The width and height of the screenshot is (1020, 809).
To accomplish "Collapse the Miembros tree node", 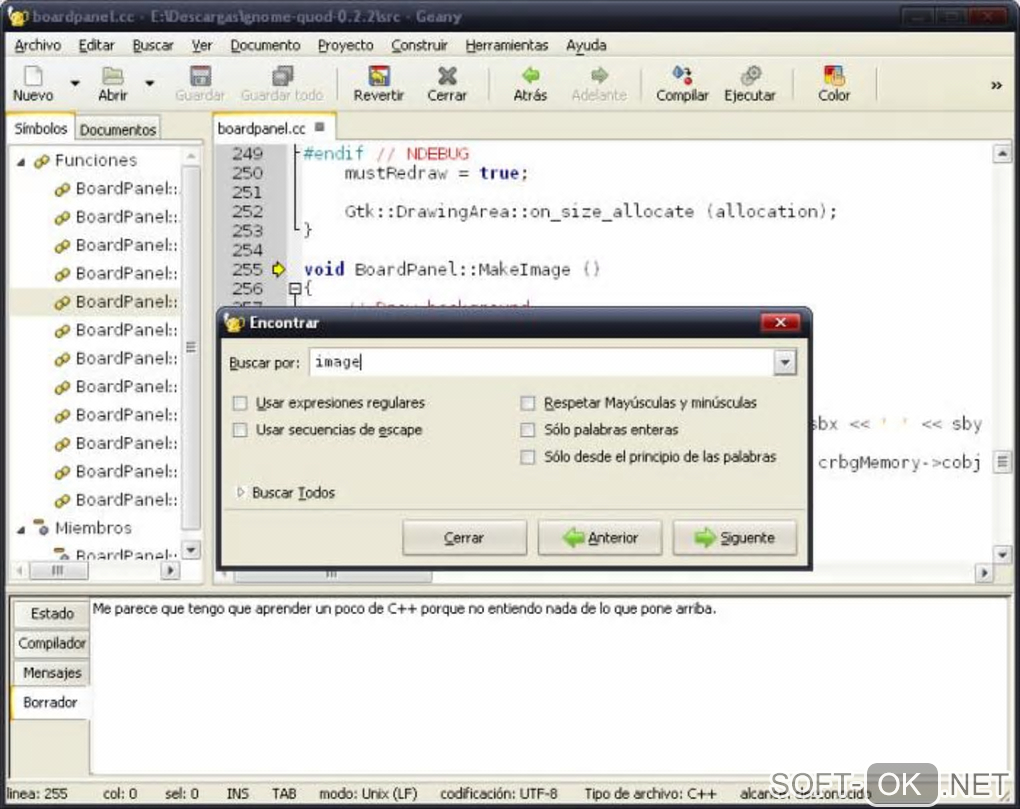I will (x=21, y=529).
